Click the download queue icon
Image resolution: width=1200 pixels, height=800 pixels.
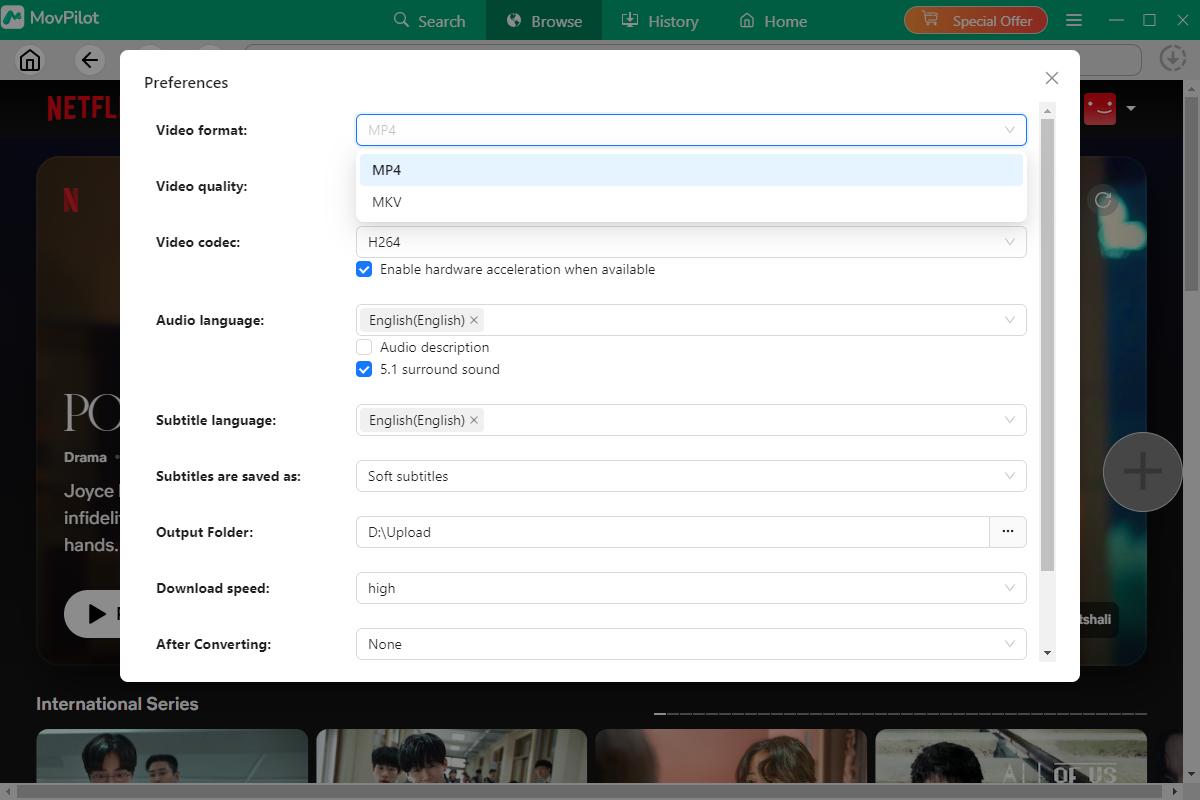[x=1173, y=58]
